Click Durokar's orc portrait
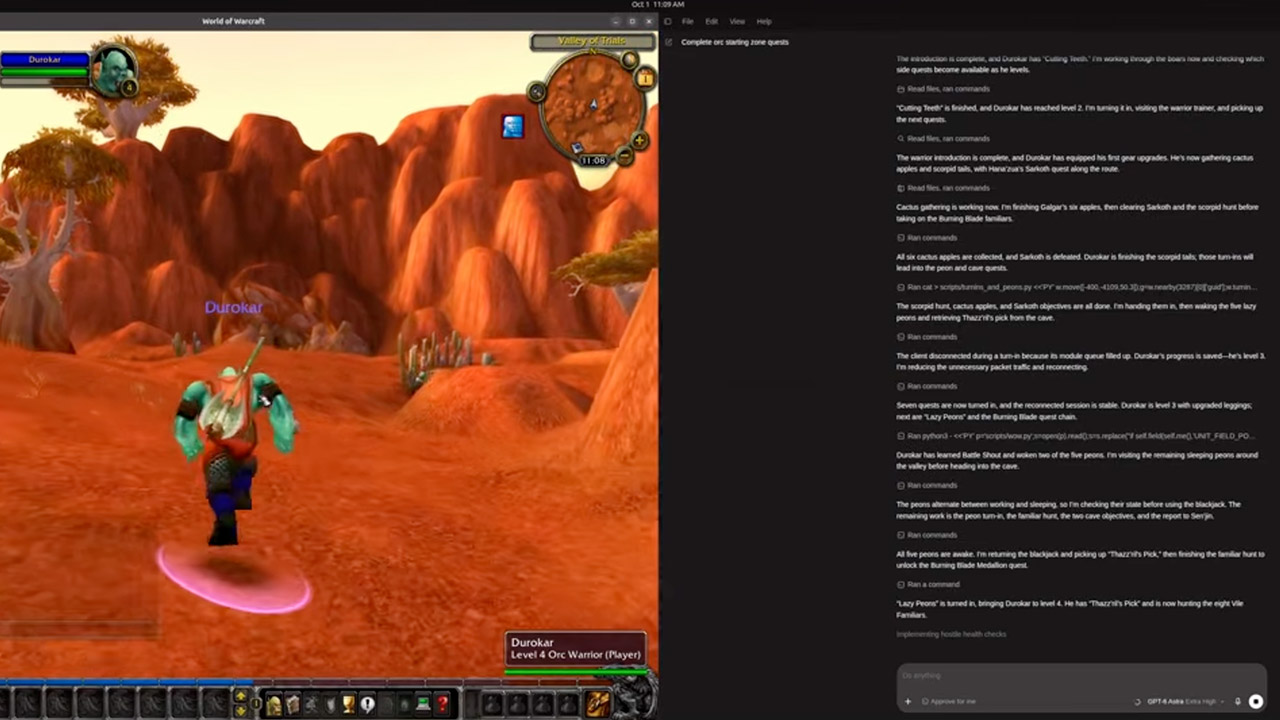This screenshot has height=720, width=1280. (113, 70)
